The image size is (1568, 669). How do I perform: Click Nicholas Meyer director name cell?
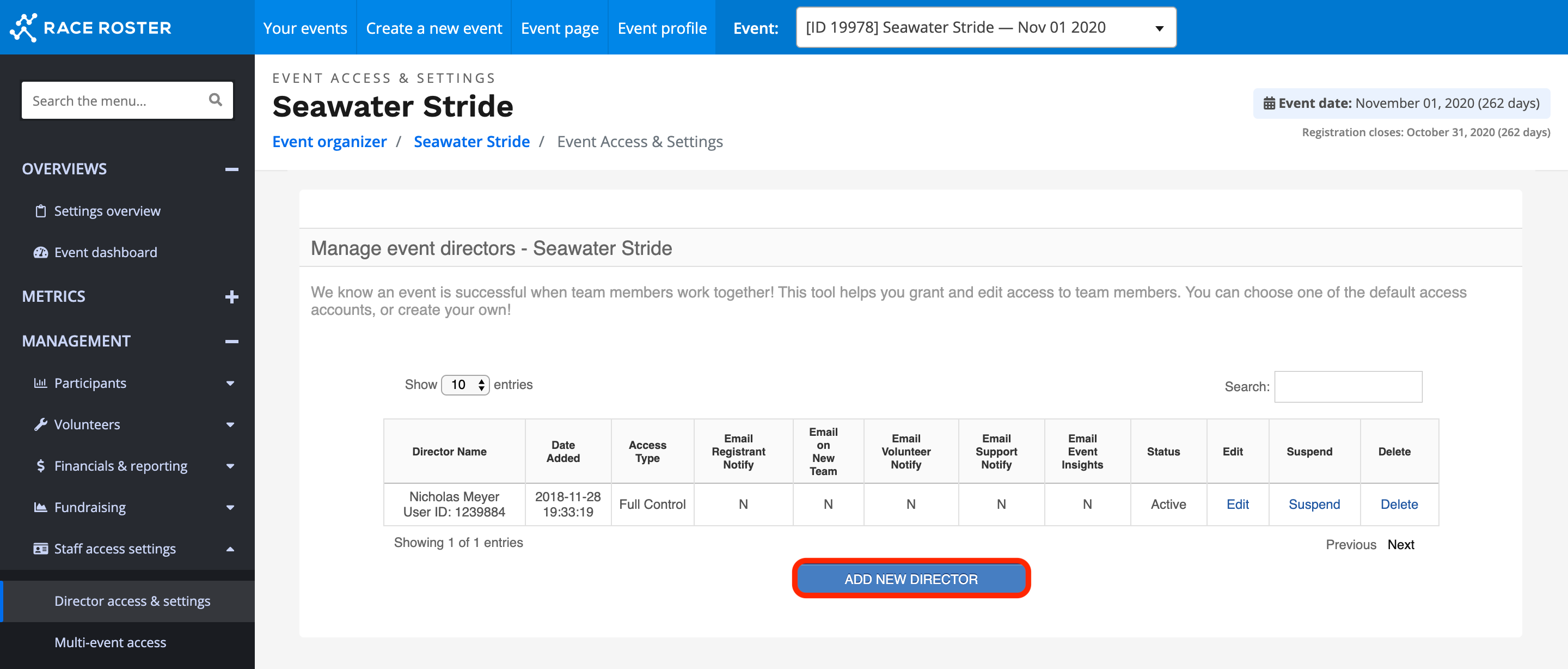tap(454, 504)
